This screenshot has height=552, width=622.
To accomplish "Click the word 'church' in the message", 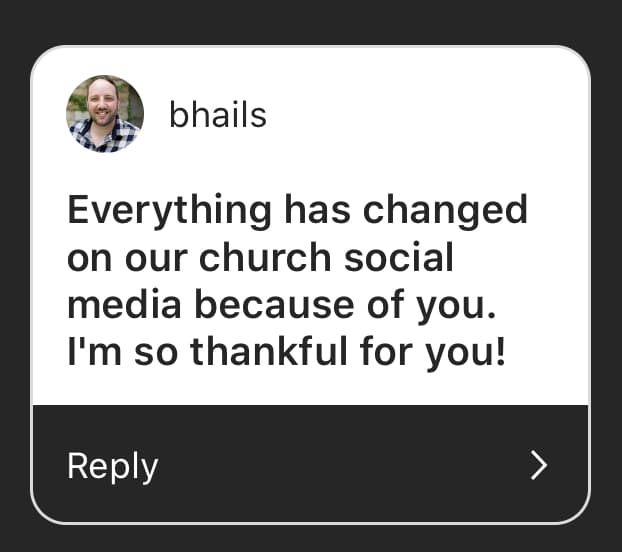I will click(265, 257).
